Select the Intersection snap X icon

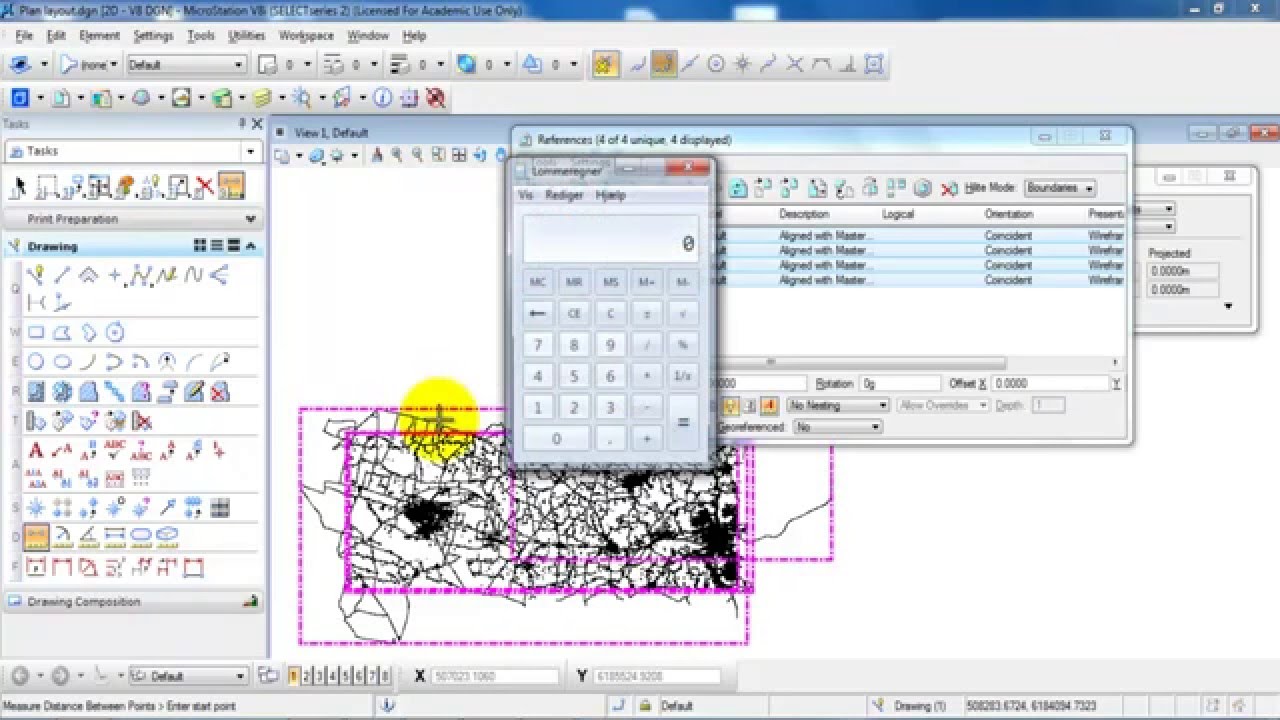coord(795,64)
